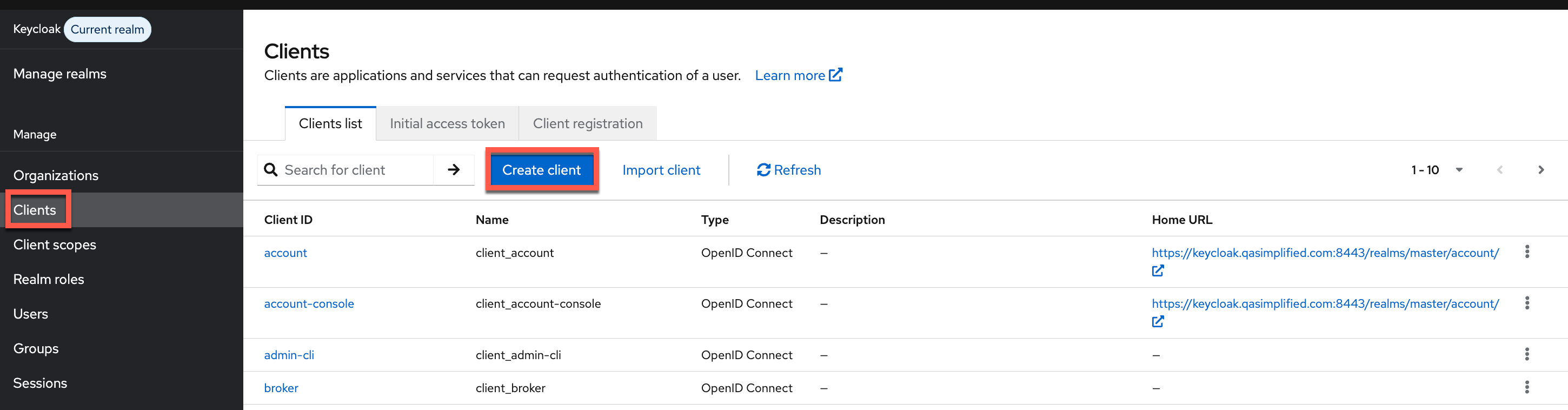Switch to Client registration tab
Image resolution: width=1568 pixels, height=410 pixels.
tap(587, 124)
